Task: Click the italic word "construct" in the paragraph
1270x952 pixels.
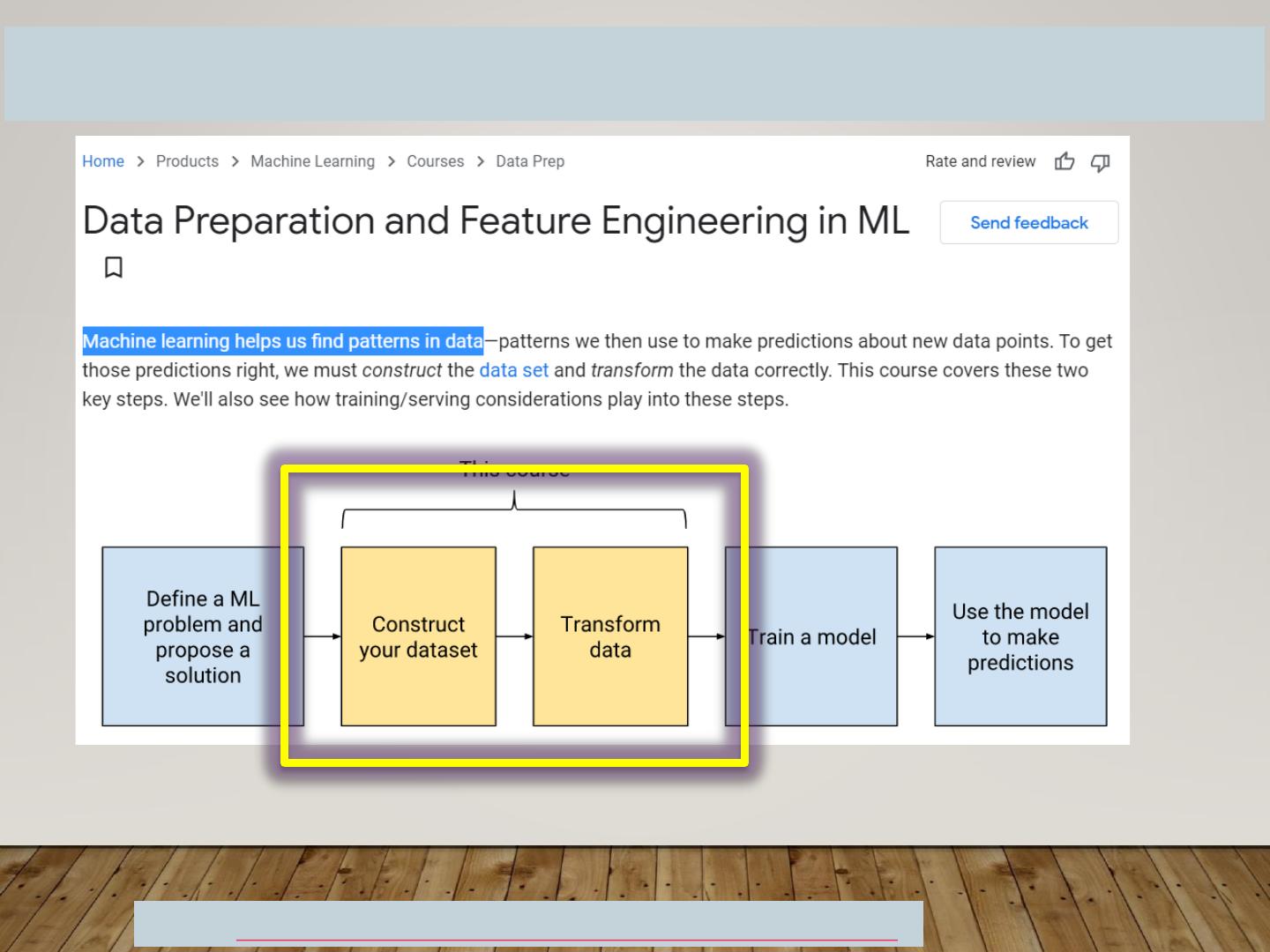Action: click(402, 370)
